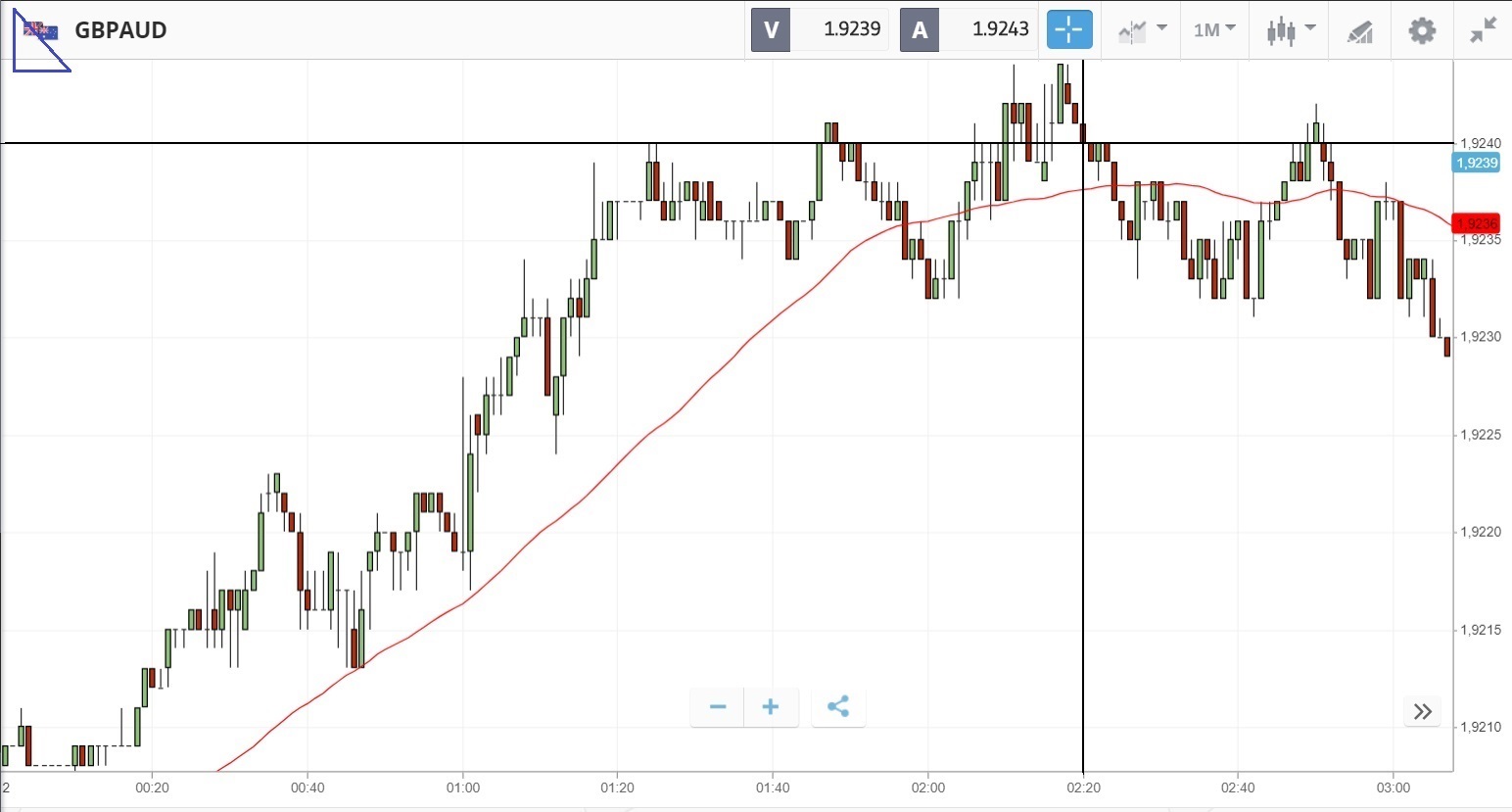Screen dimensions: 1512x812
Task: Click the GBPAUD instrument name
Action: [x=120, y=30]
